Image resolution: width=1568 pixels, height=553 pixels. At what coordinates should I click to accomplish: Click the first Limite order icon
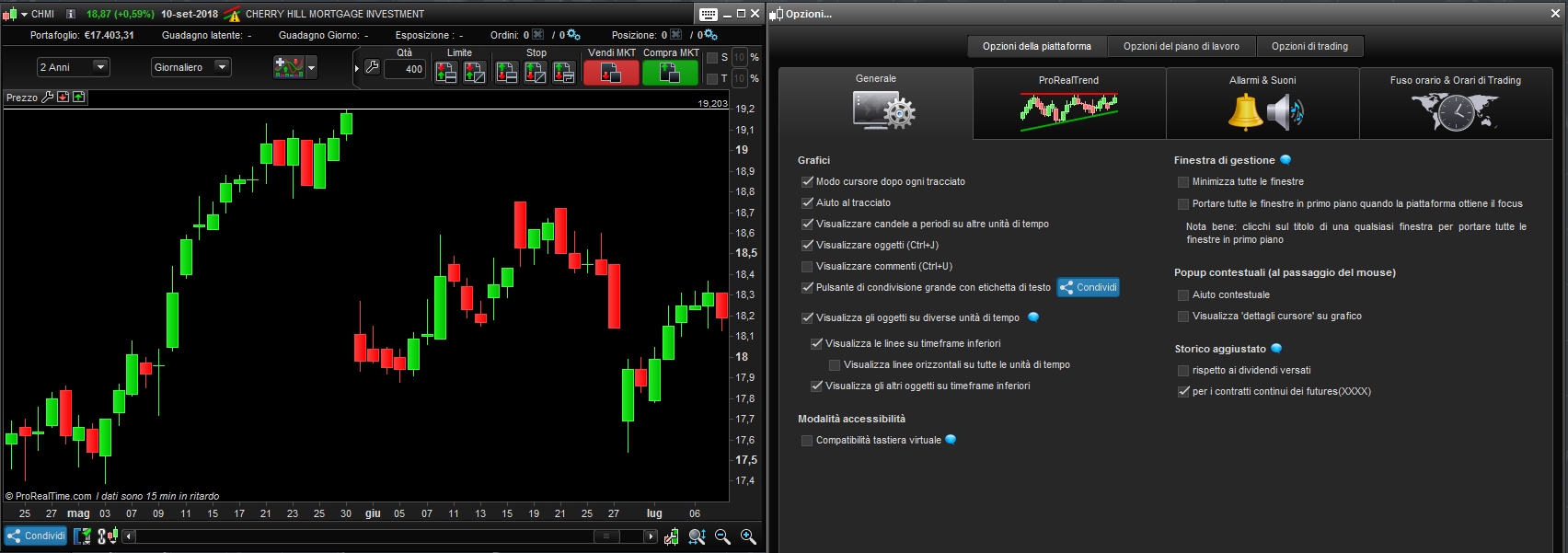(x=446, y=72)
